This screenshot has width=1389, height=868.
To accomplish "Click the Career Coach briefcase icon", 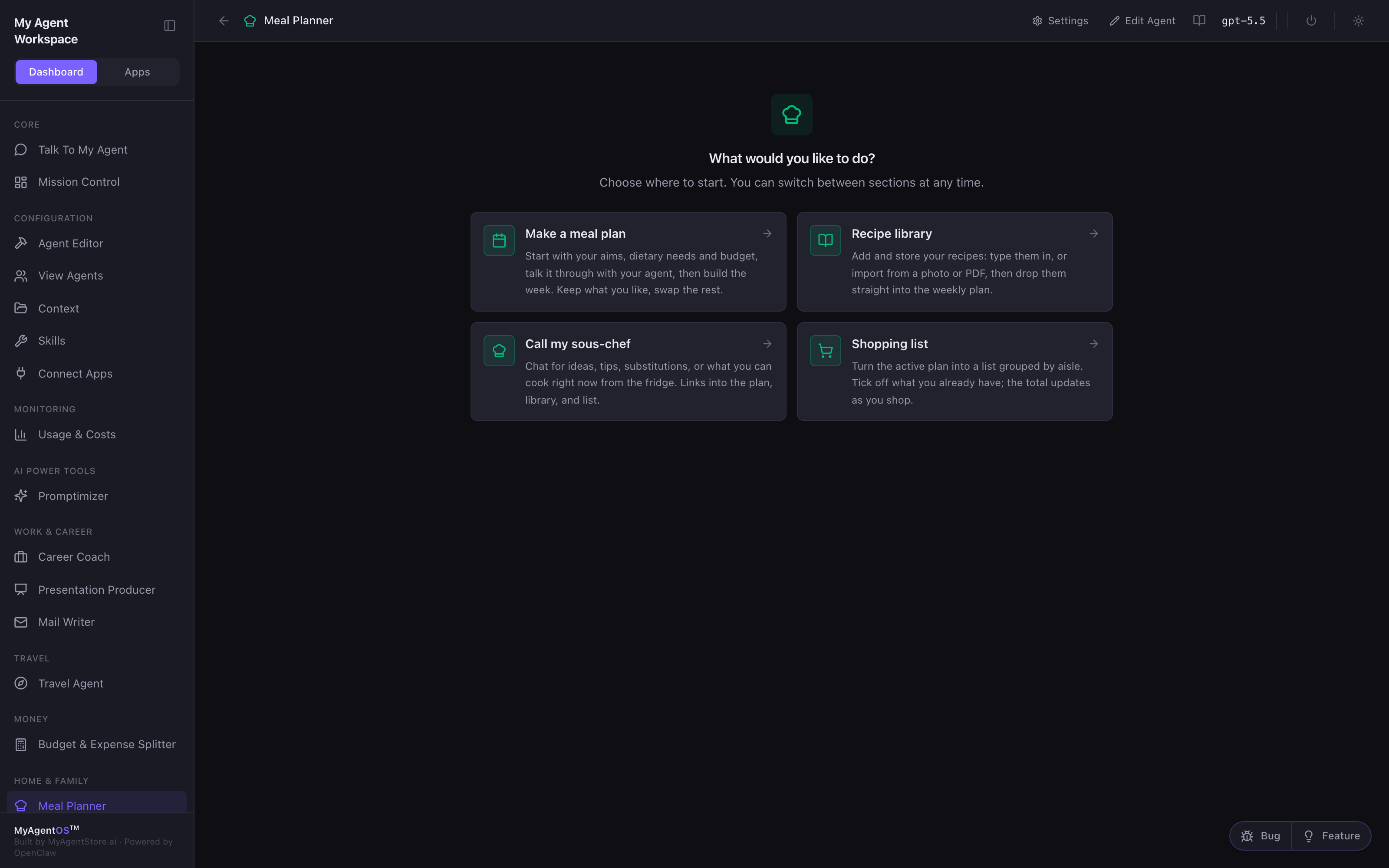I will tap(21, 557).
